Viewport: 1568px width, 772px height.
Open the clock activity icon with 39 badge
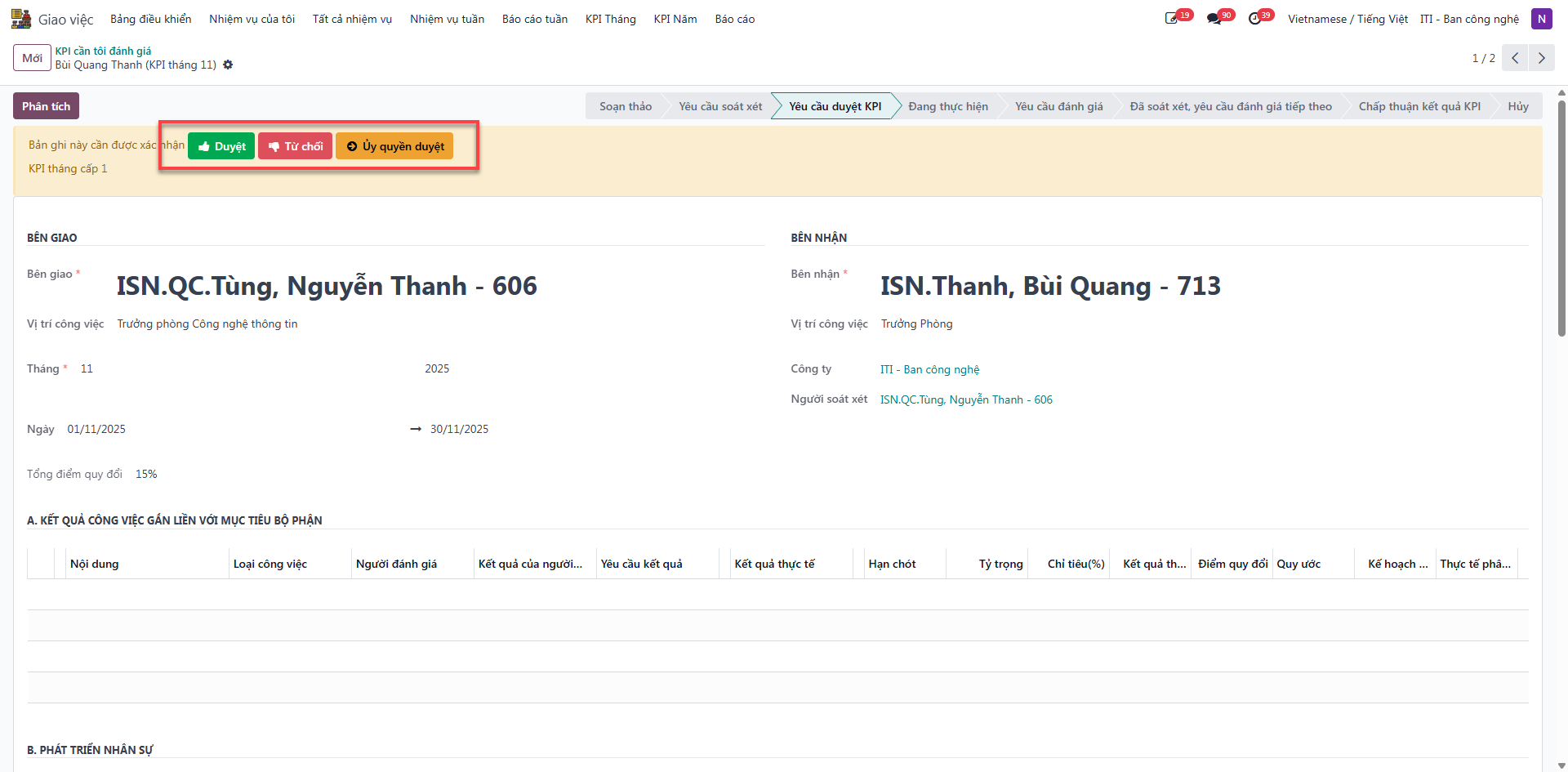coord(1255,19)
